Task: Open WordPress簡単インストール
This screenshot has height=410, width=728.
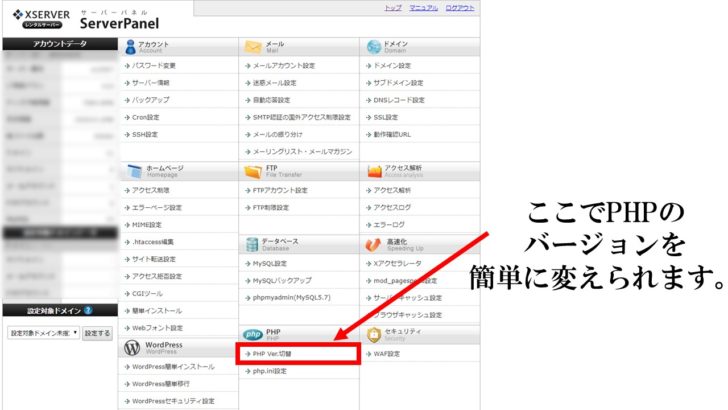Action: click(173, 367)
